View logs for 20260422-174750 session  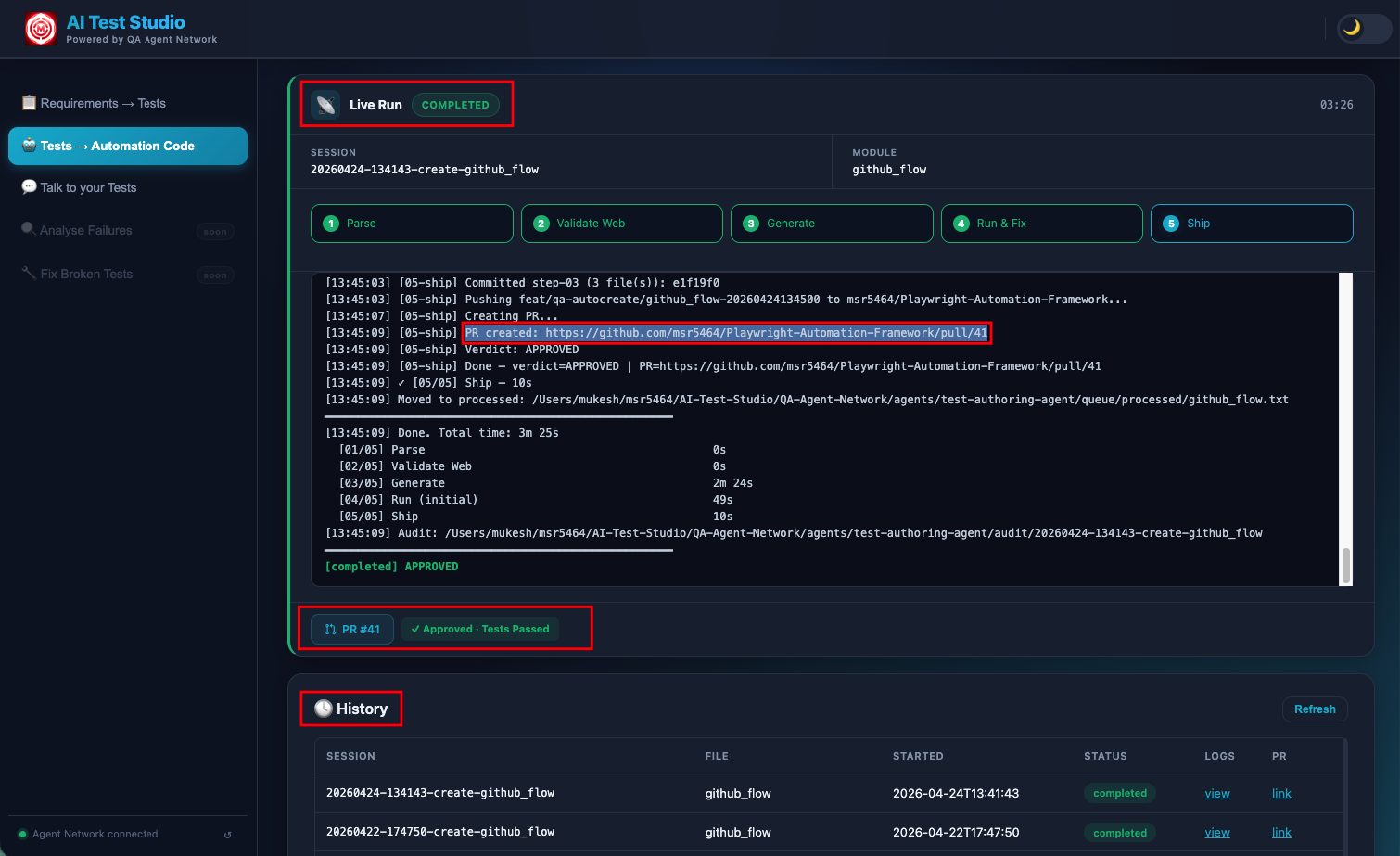[1217, 833]
